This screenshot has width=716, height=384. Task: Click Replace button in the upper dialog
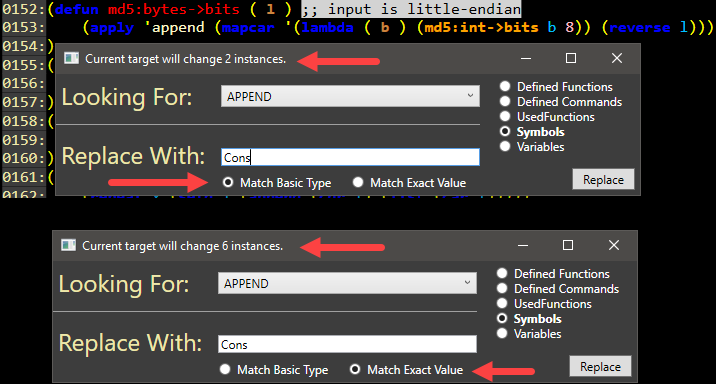(x=603, y=179)
